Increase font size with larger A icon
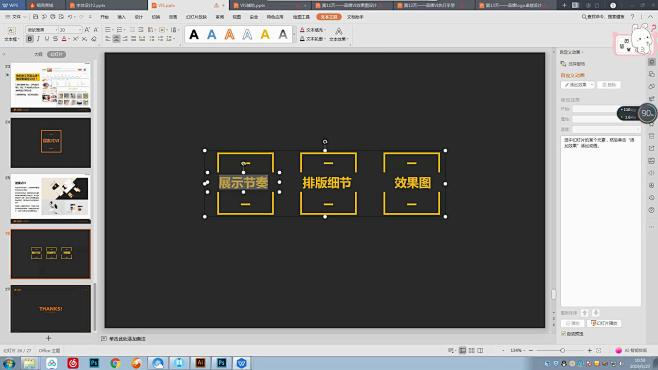Image resolution: width=658 pixels, height=370 pixels. pyautogui.click(x=87, y=30)
